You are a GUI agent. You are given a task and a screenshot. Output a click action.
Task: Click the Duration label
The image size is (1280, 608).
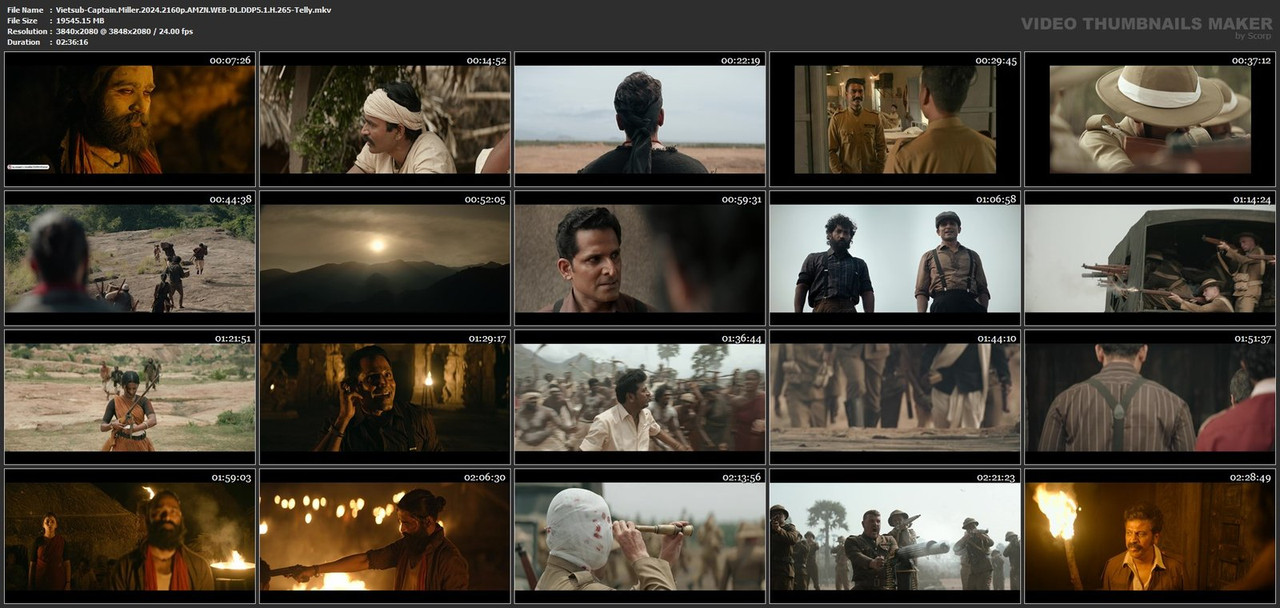[x=23, y=42]
